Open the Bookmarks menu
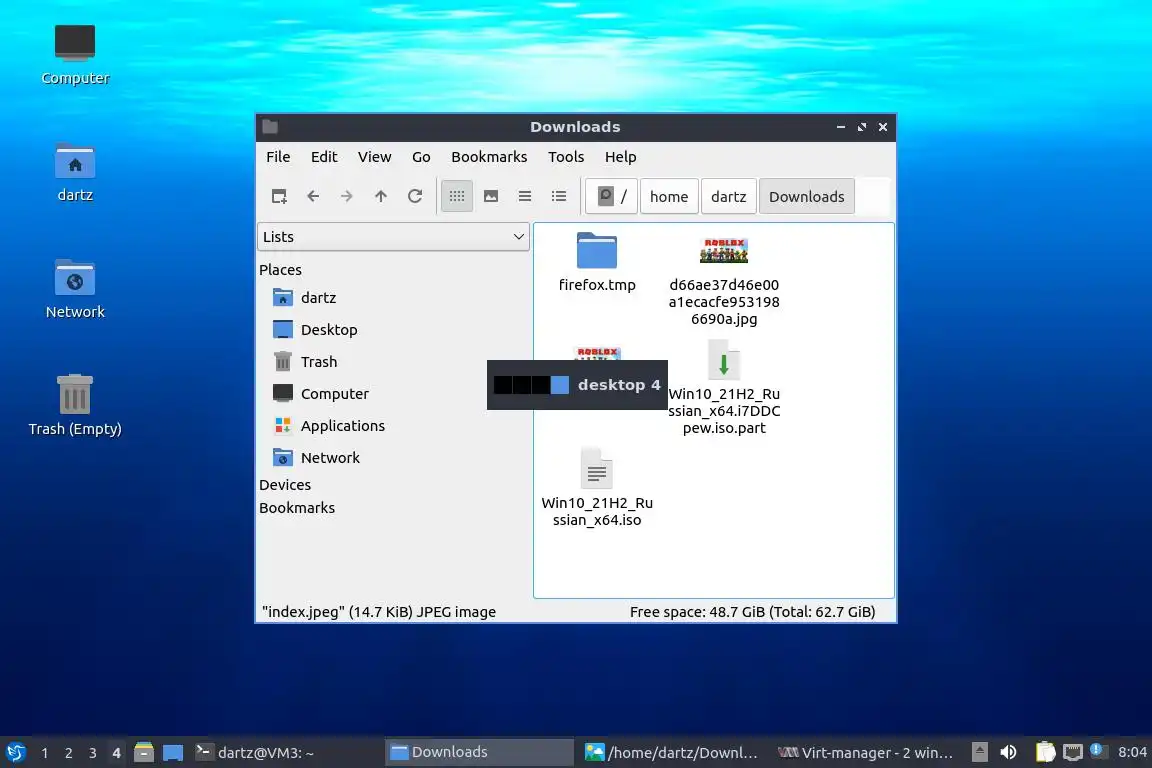 click(489, 157)
